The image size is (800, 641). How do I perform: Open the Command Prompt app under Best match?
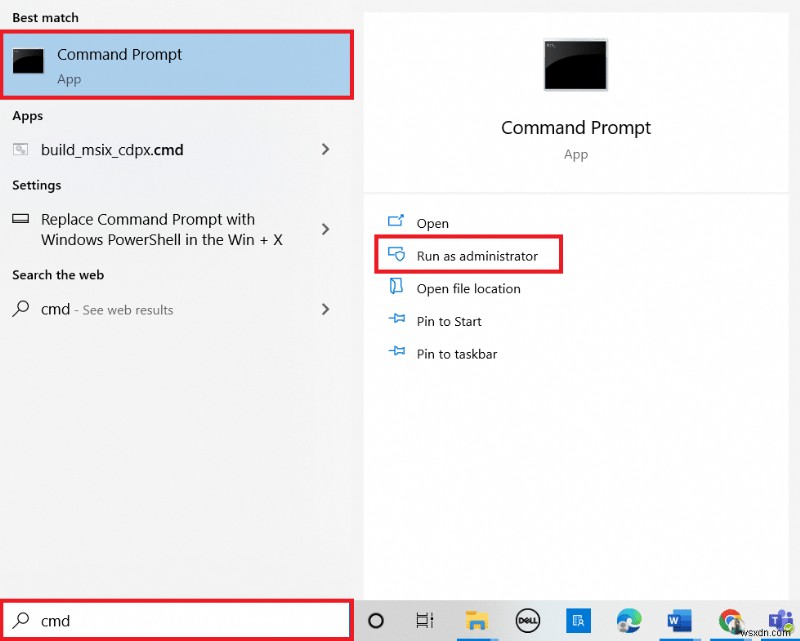tap(119, 55)
